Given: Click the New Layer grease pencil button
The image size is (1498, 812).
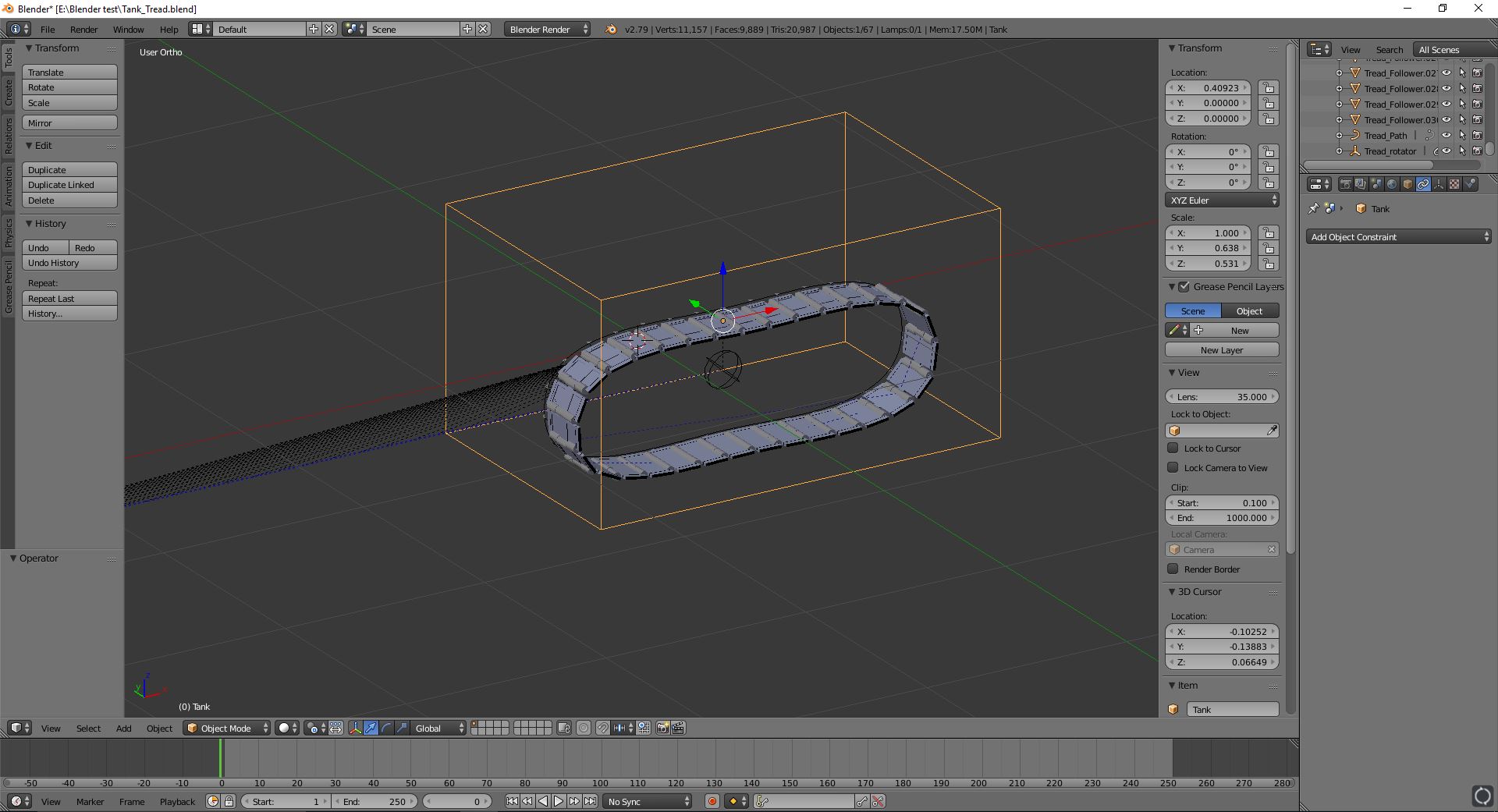Looking at the screenshot, I should [1222, 350].
